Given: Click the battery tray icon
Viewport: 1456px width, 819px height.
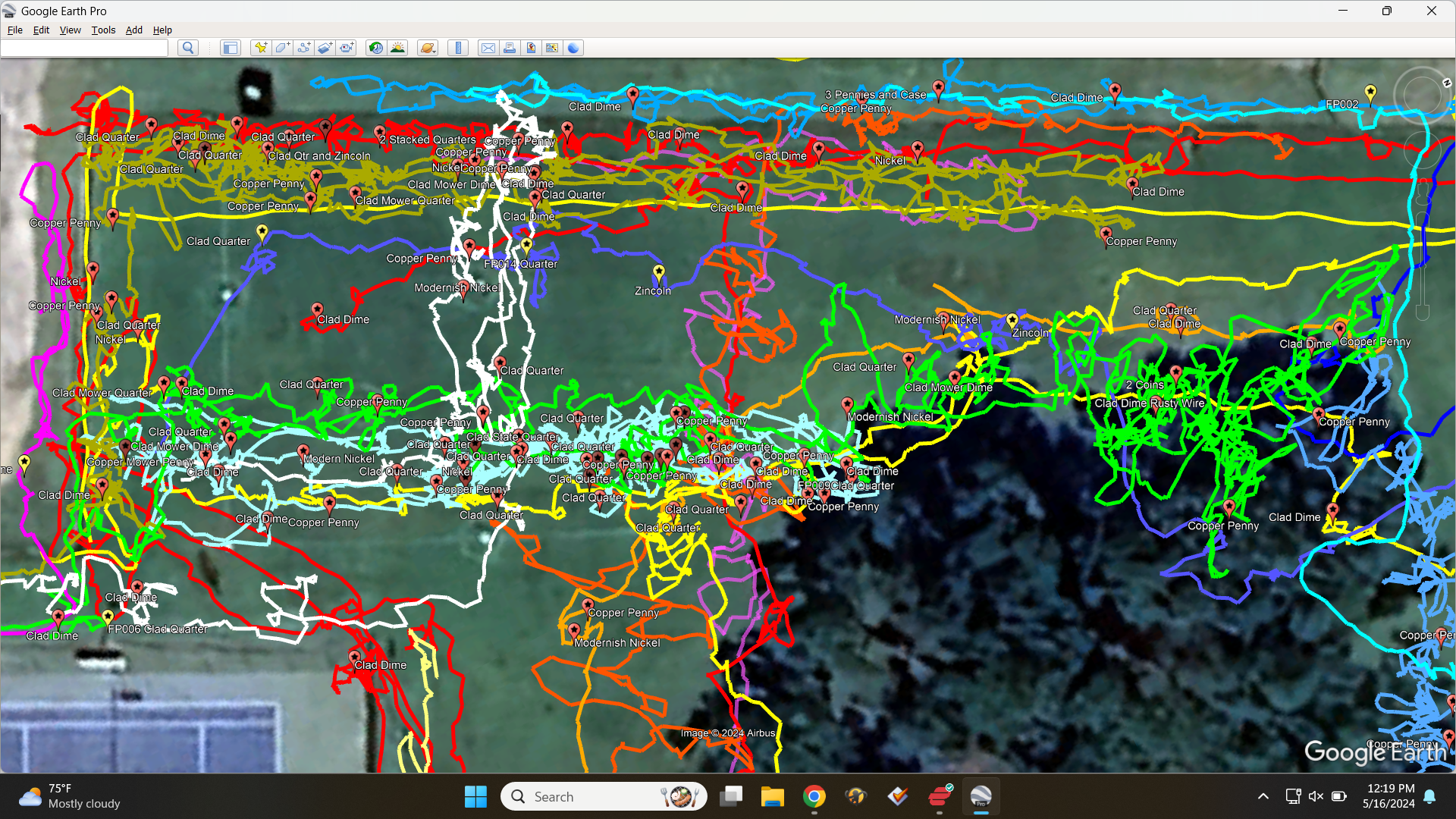Looking at the screenshot, I should pos(1339,796).
